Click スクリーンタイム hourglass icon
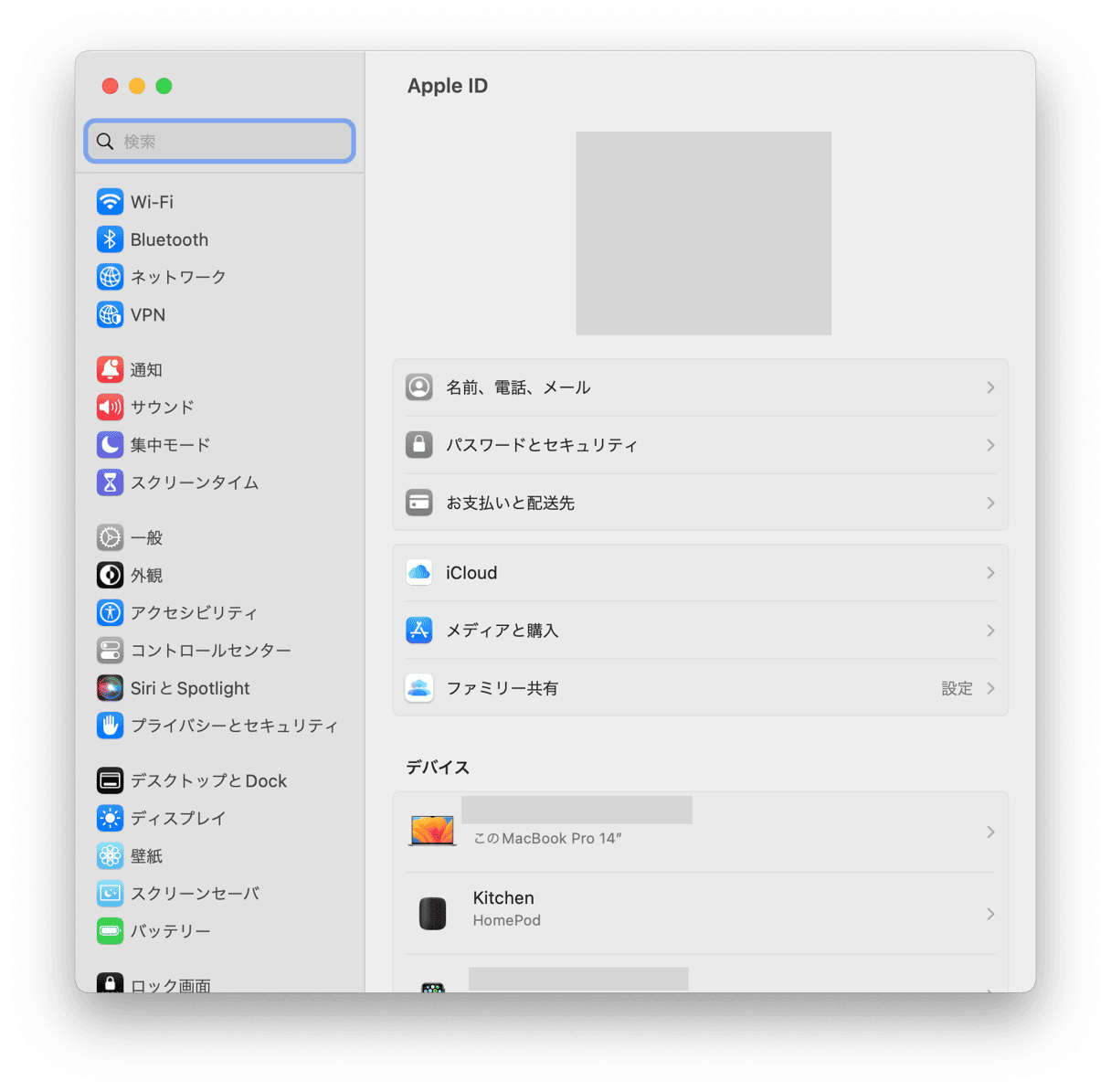Screen dimensions: 1111x1092 coord(110,482)
